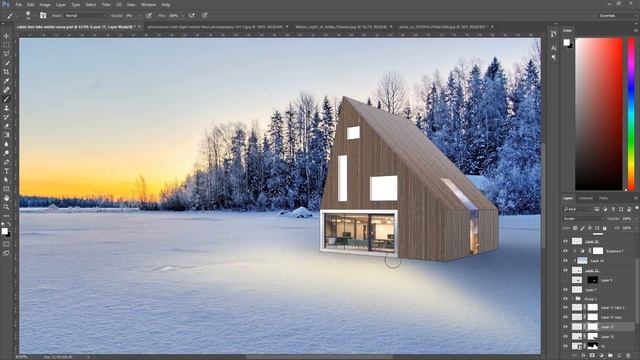640x360 pixels.
Task: Select the Healing Brush tool
Action: click(x=6, y=90)
